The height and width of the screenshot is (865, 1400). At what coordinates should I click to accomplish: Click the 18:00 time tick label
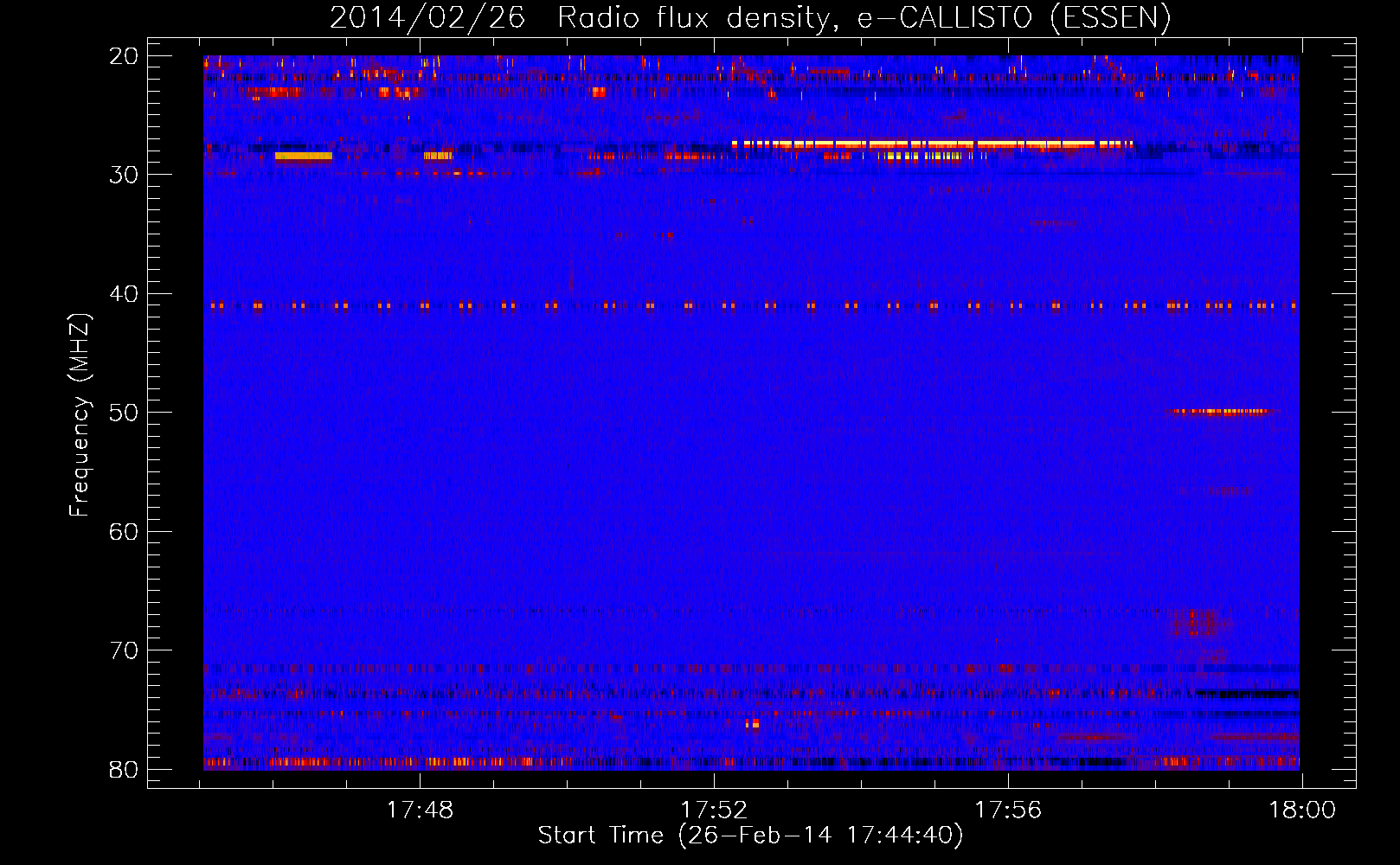1302,811
